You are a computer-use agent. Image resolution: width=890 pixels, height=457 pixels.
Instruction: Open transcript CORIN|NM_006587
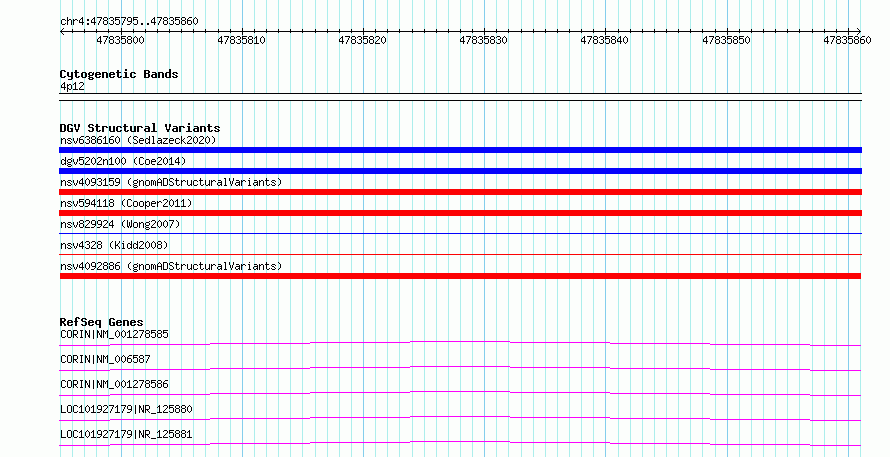[x=105, y=359]
